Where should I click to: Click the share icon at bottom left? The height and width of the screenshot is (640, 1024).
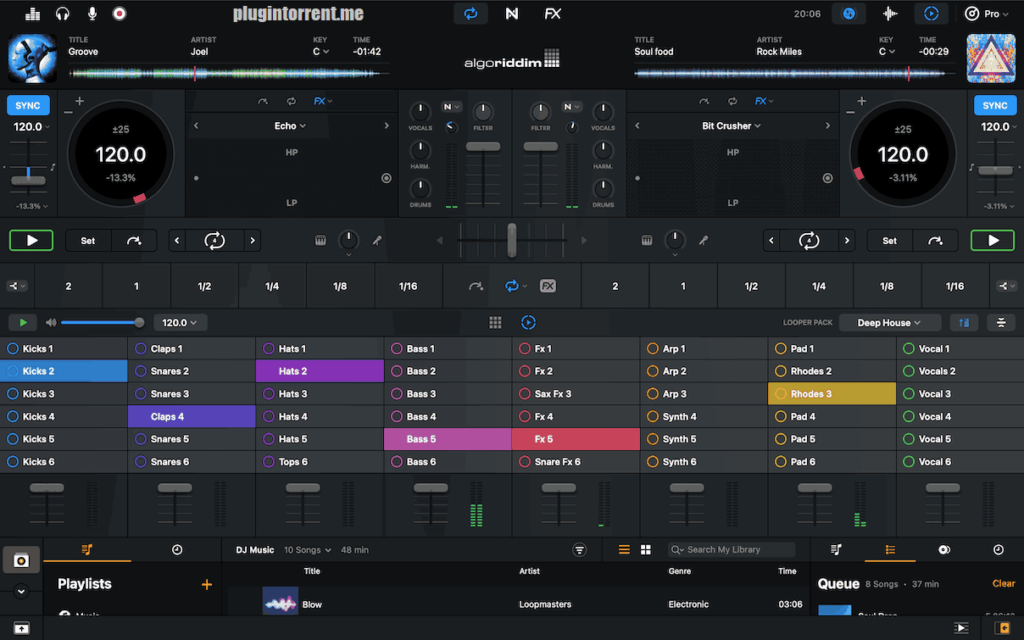pyautogui.click(x=21, y=628)
